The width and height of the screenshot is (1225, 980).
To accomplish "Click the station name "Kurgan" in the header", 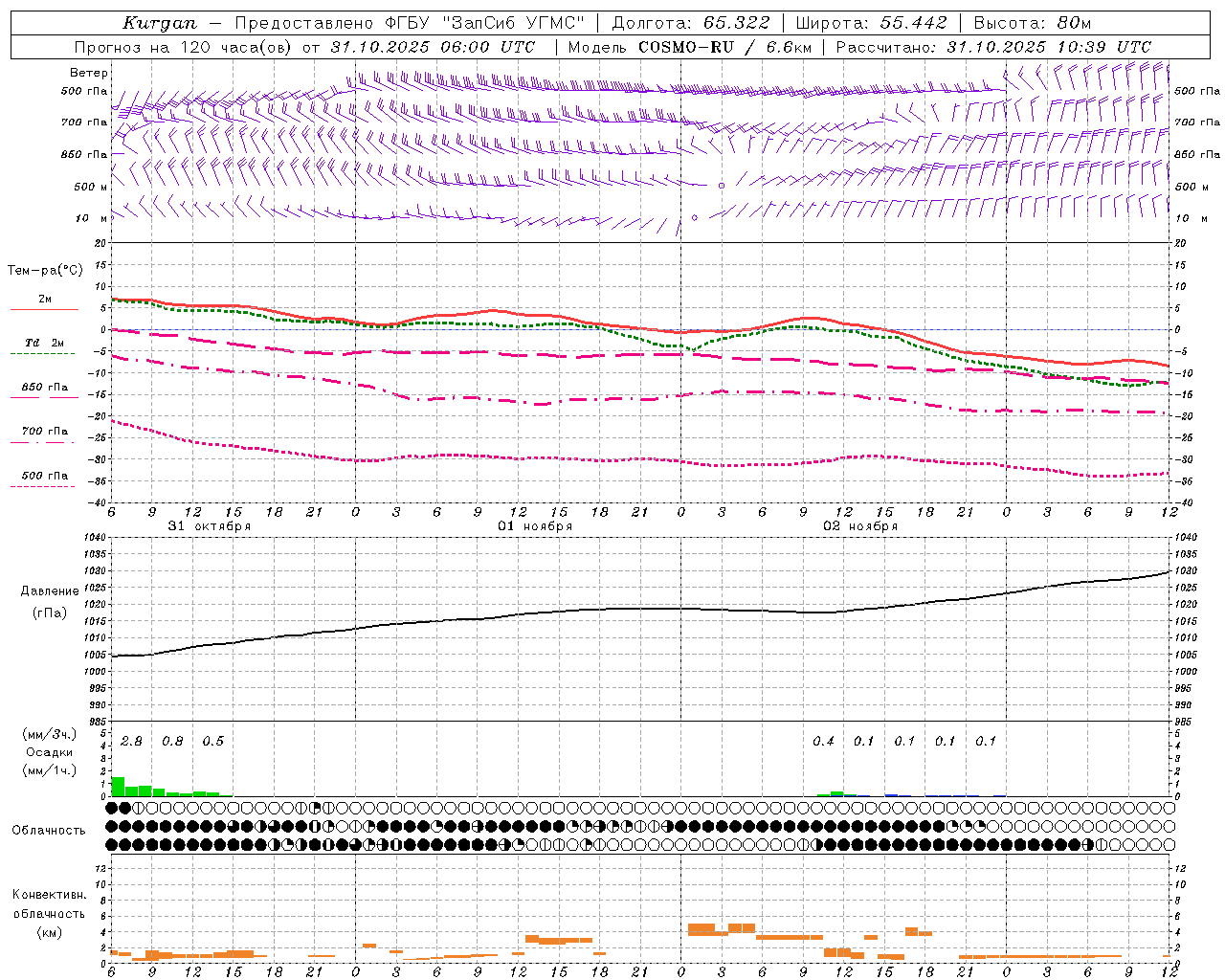I will 160,23.
